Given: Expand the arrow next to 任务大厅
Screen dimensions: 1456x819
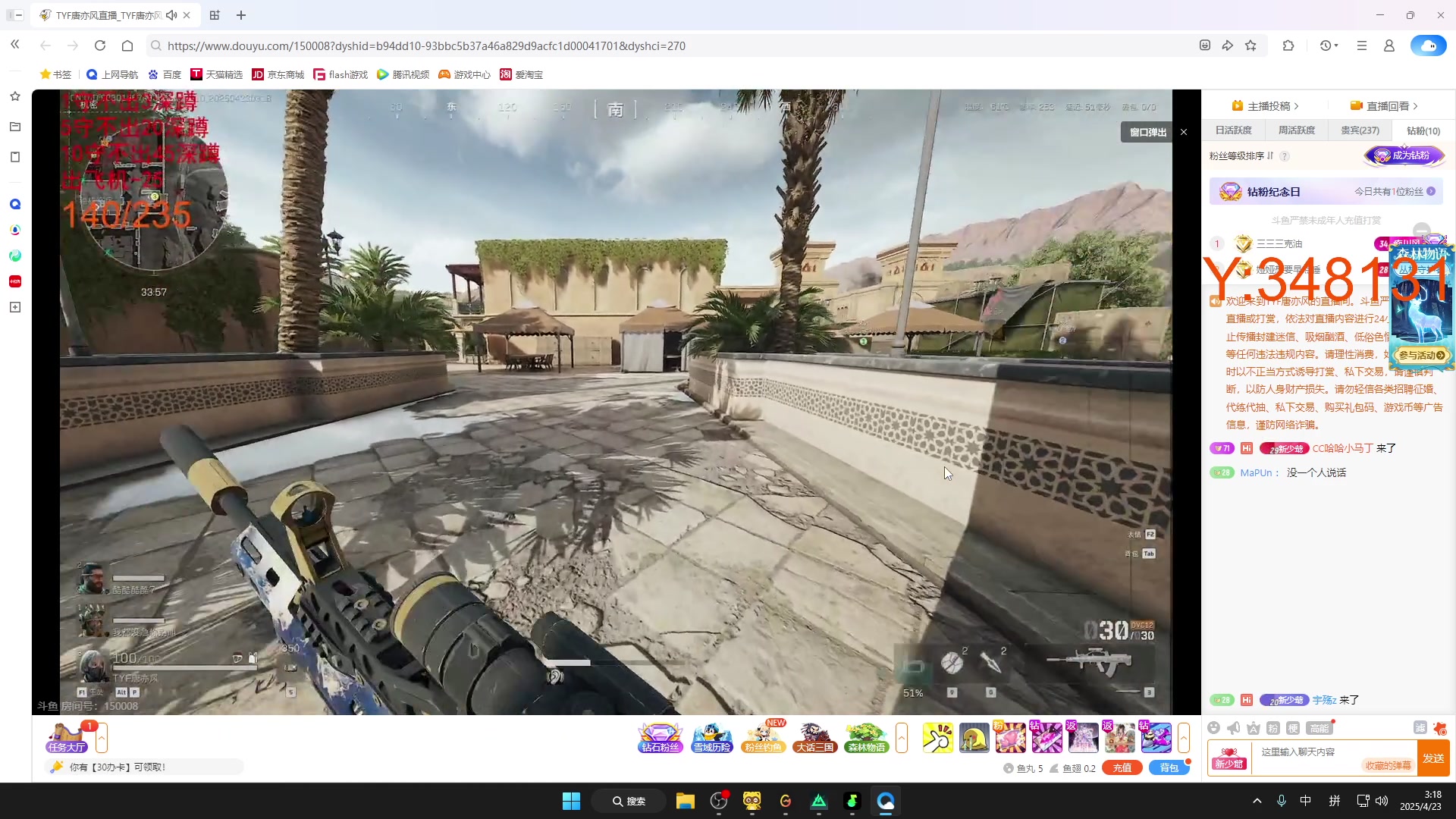Looking at the screenshot, I should pyautogui.click(x=102, y=738).
